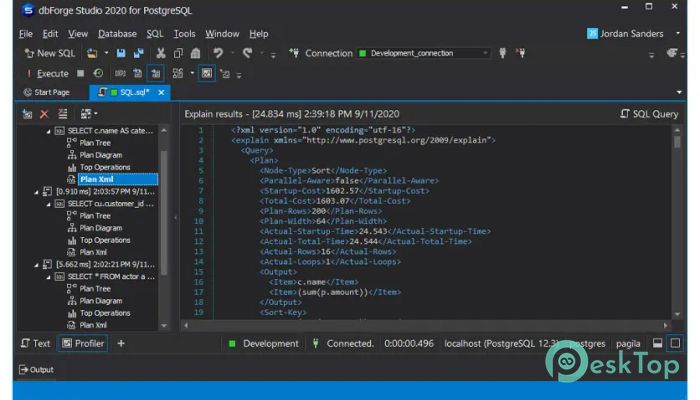This screenshot has width=700, height=400.
Task: Open the dropdown arrow next to Open File
Action: [x=106, y=53]
